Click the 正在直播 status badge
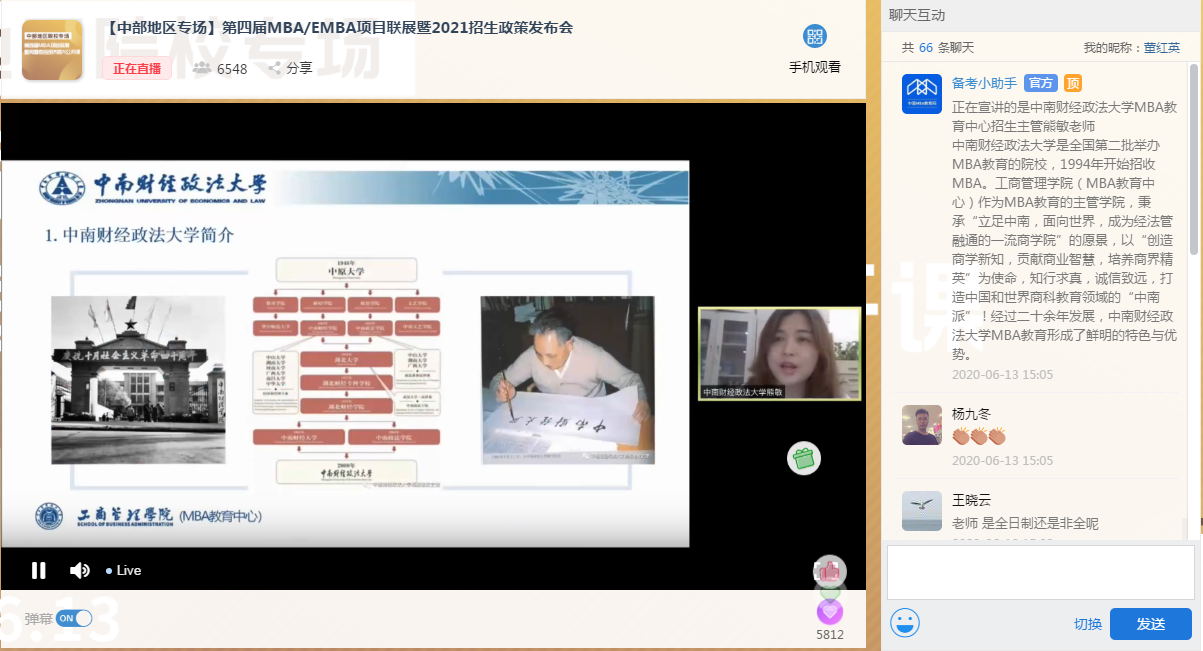The image size is (1203, 651). [136, 68]
